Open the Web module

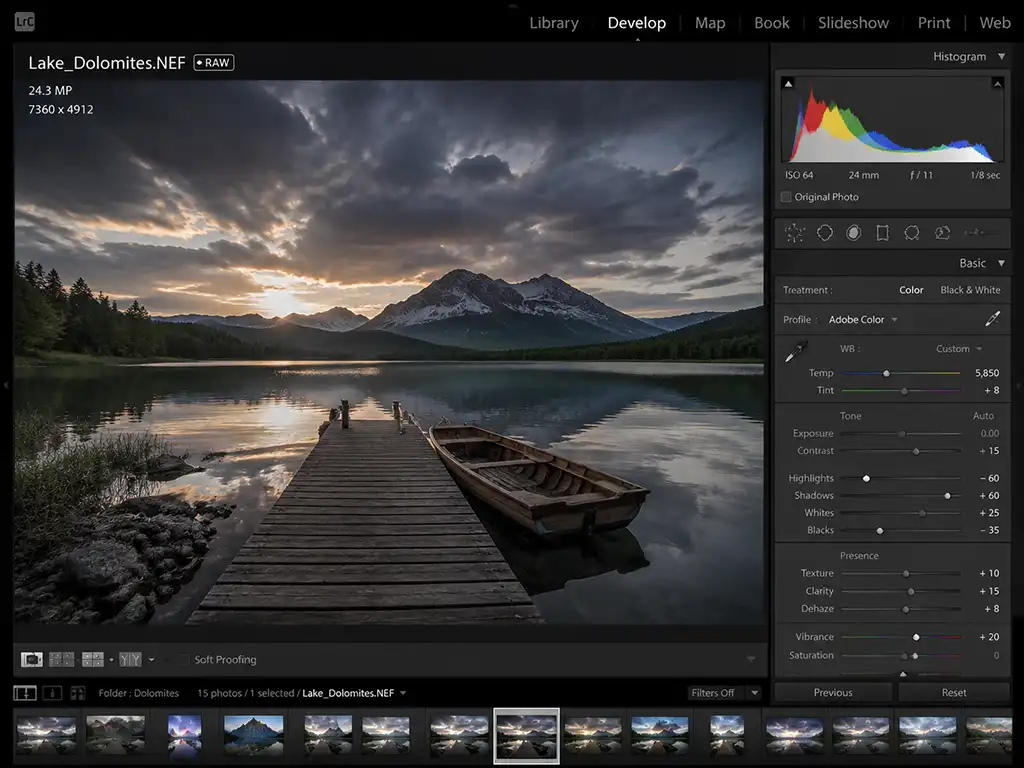(995, 23)
